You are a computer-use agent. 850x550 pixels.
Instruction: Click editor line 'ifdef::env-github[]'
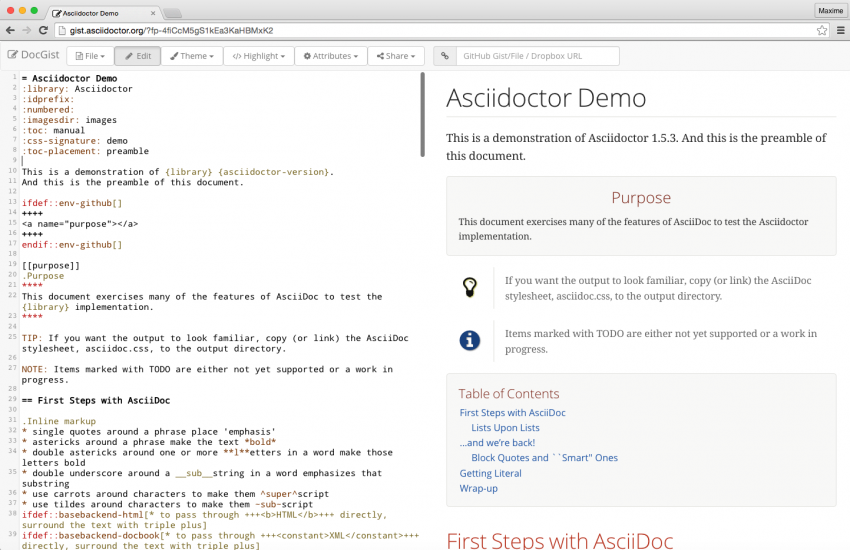pos(72,203)
